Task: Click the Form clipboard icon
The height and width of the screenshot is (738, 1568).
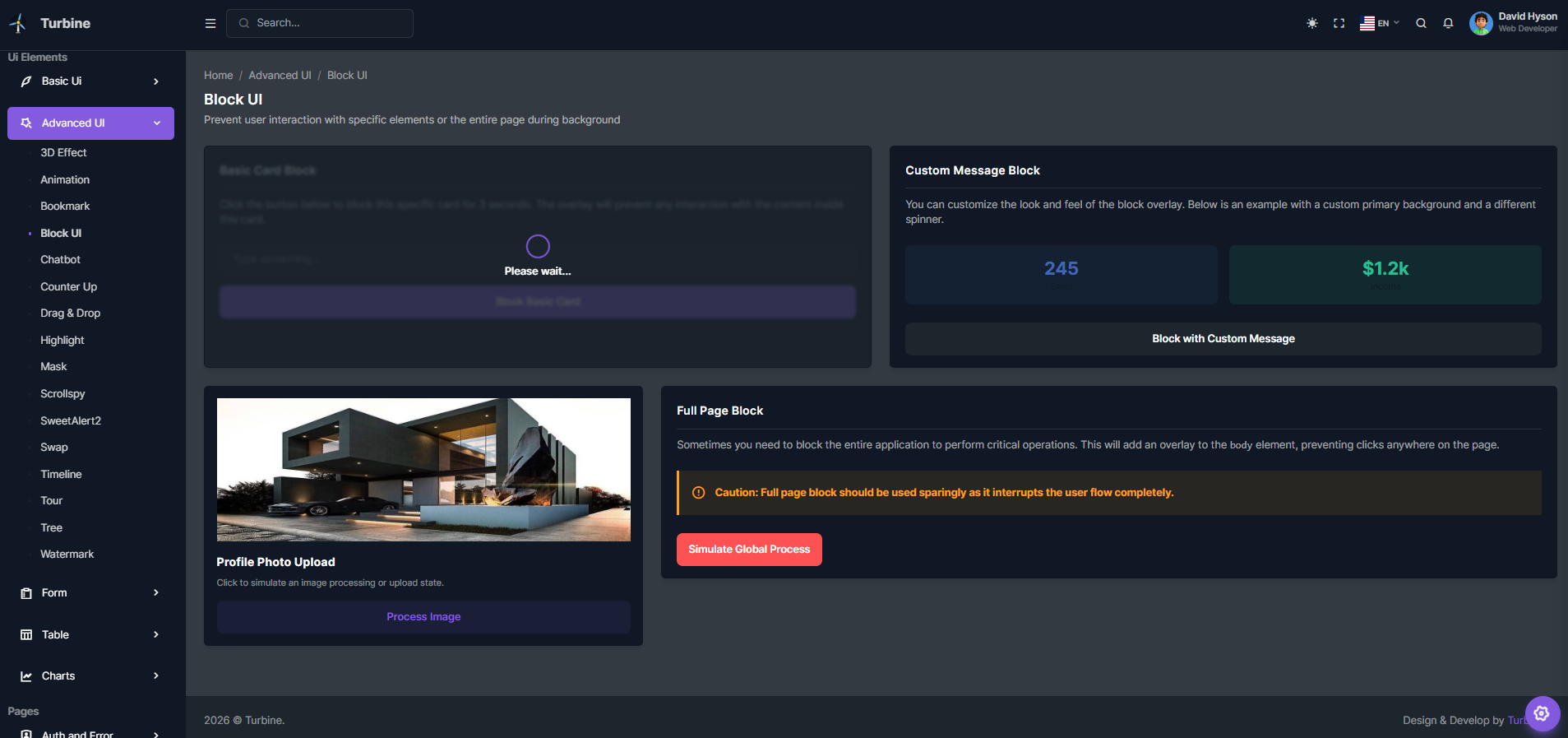Action: [26, 593]
